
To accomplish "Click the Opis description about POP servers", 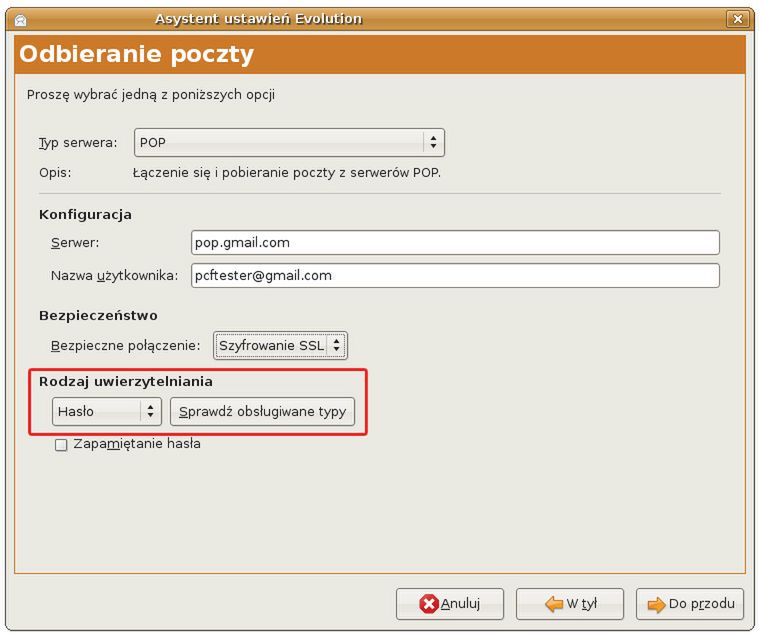I will [287, 172].
